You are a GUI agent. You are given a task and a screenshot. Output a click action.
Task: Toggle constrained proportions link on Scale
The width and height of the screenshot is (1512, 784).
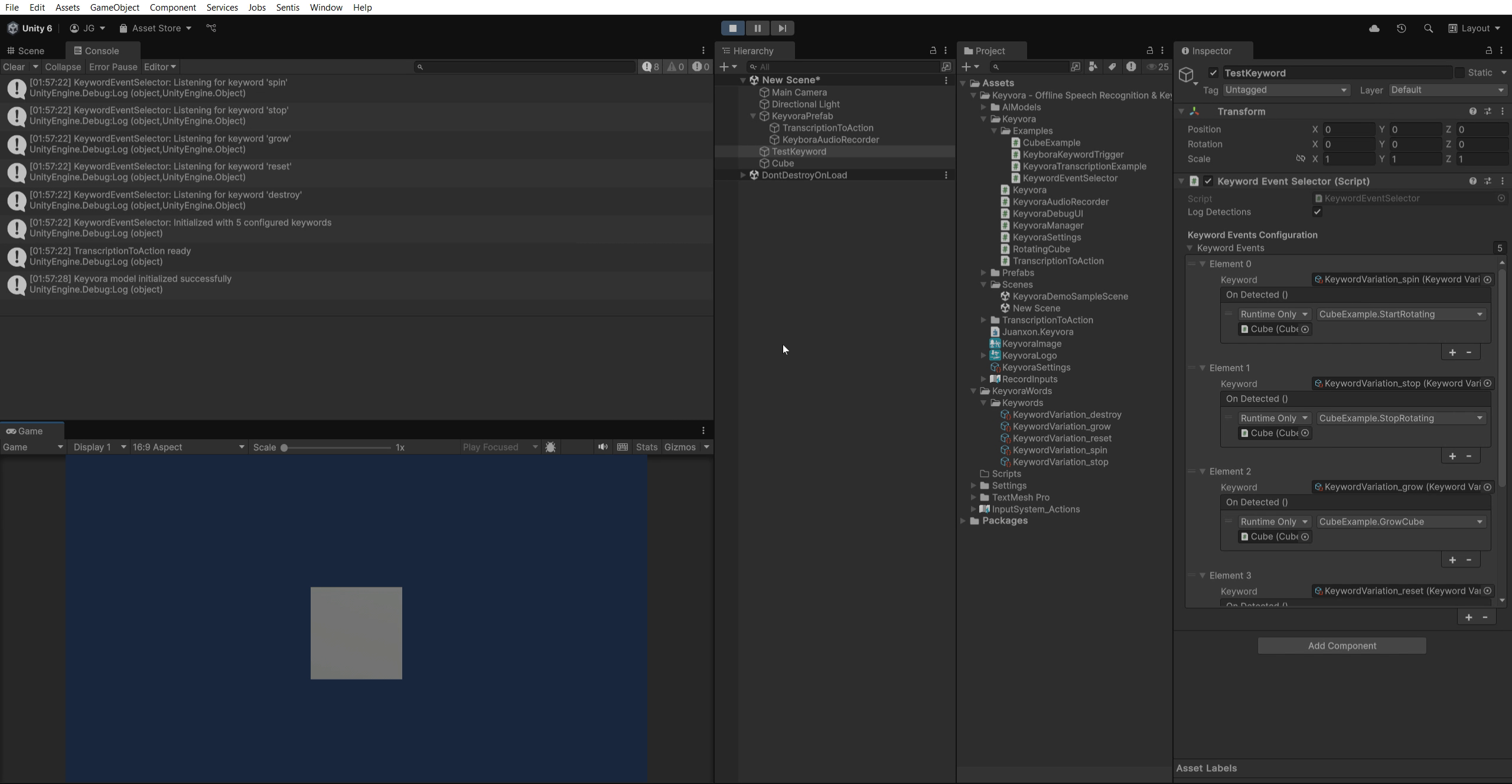(1300, 159)
